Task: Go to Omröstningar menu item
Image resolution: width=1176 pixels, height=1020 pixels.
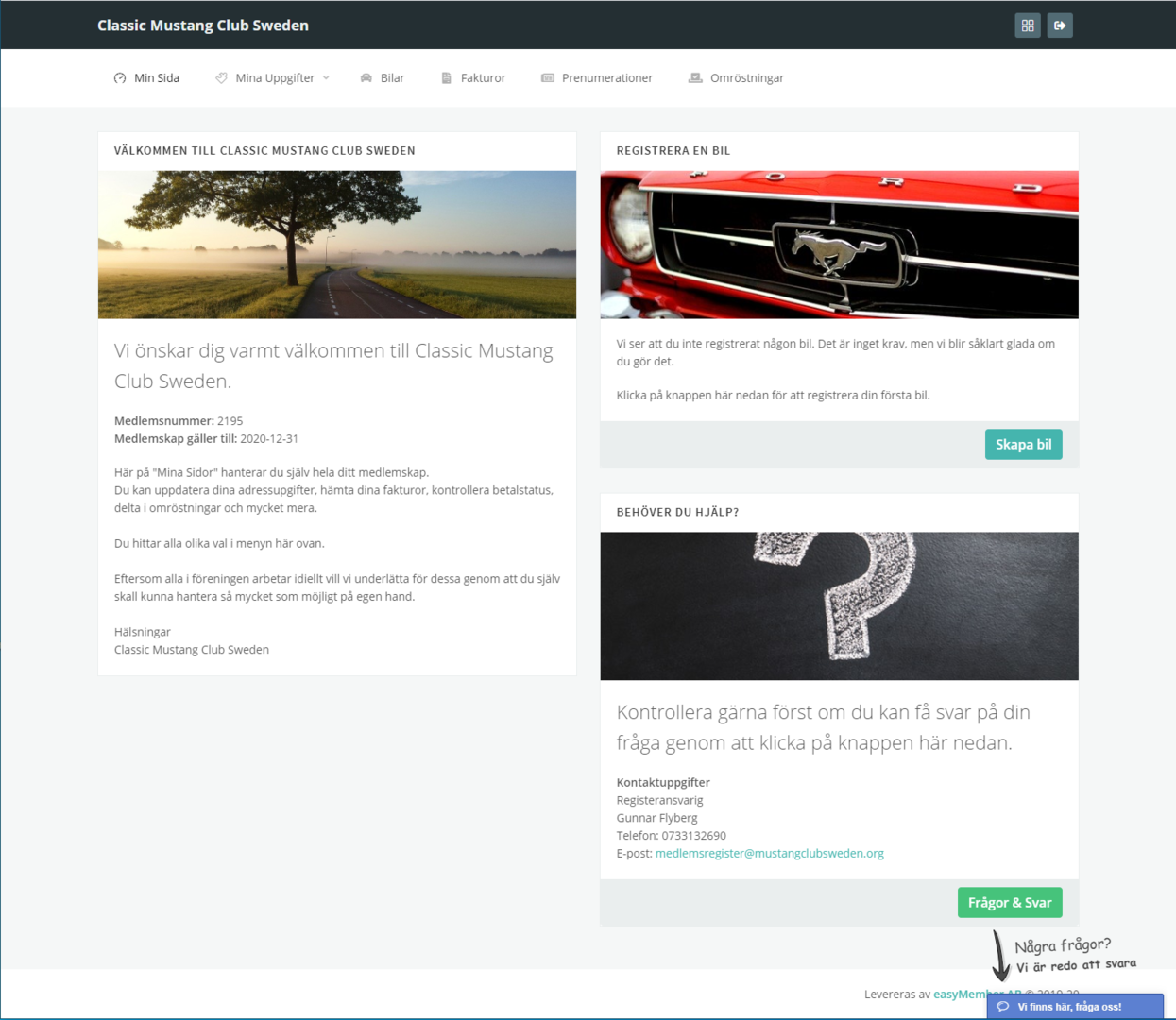Action: 737,78
